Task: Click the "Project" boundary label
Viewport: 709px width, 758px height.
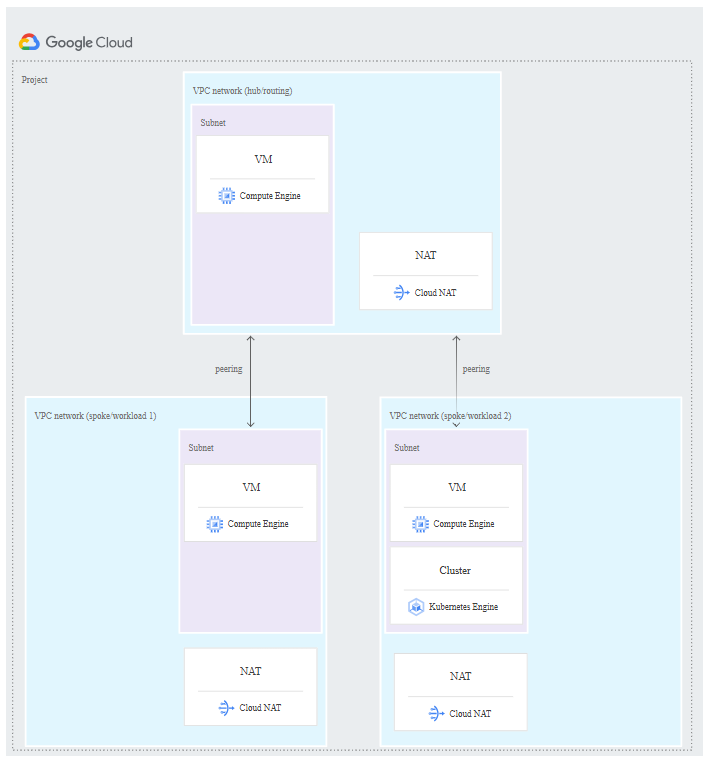Action: click(34, 80)
